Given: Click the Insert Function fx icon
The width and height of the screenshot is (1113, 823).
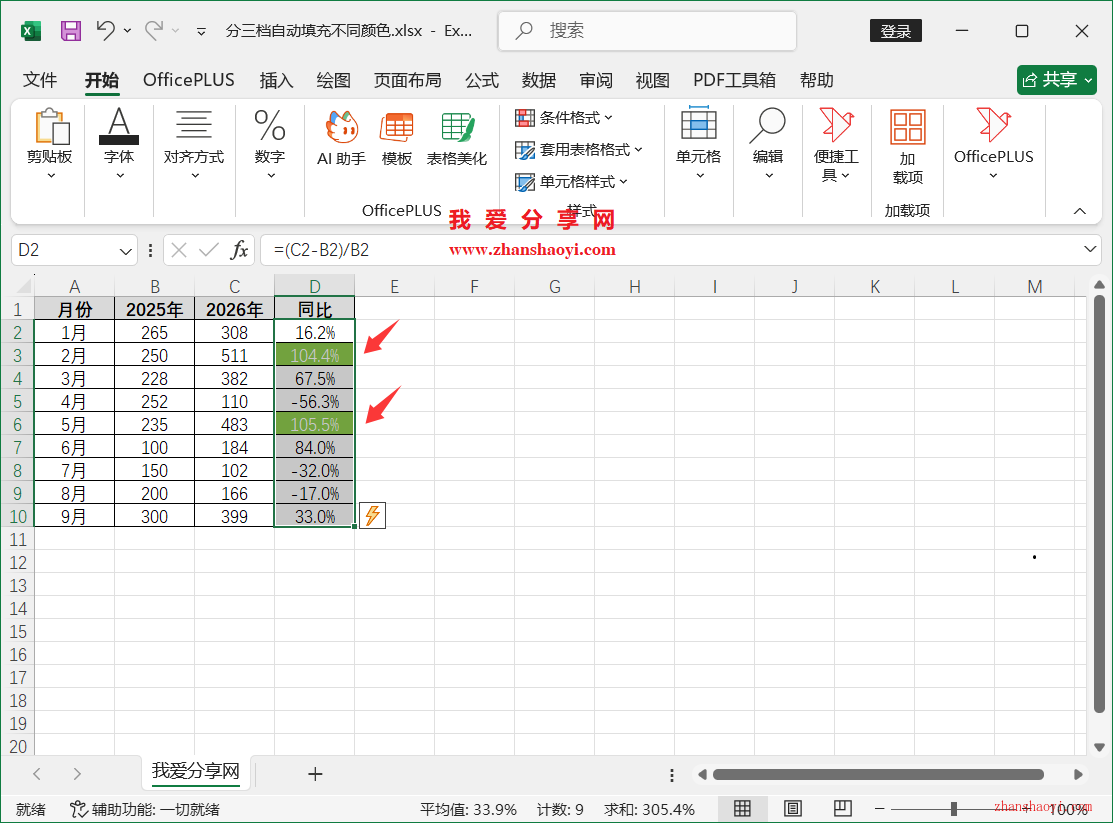Looking at the screenshot, I should coord(239,250).
